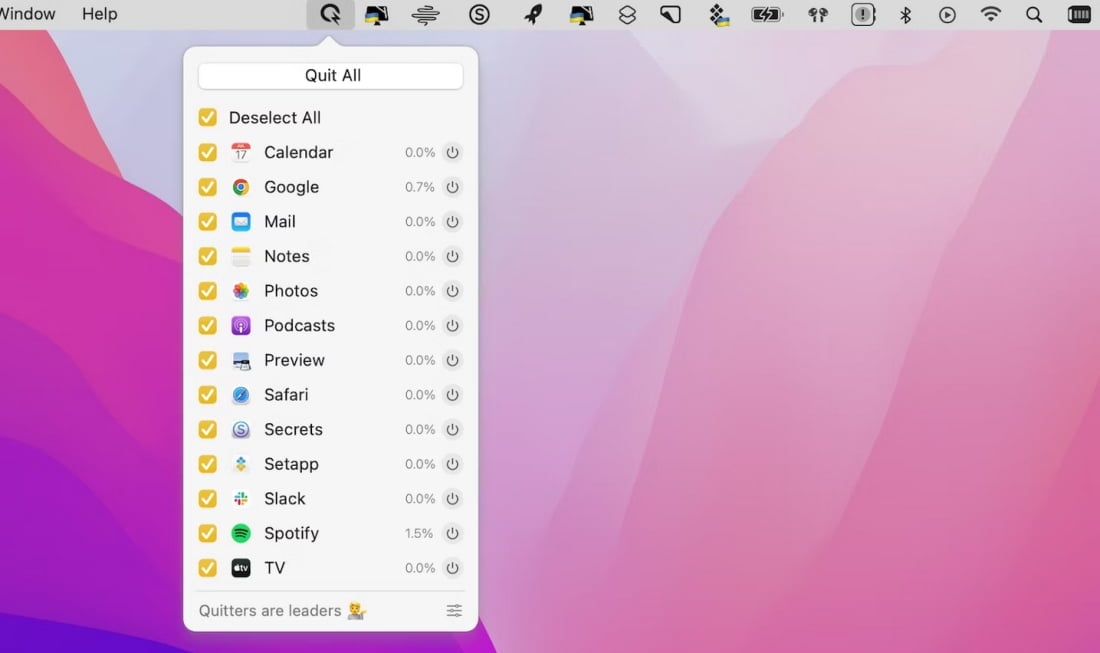Open QuitAll preferences sliders icon
The image size is (1100, 653).
pos(454,611)
